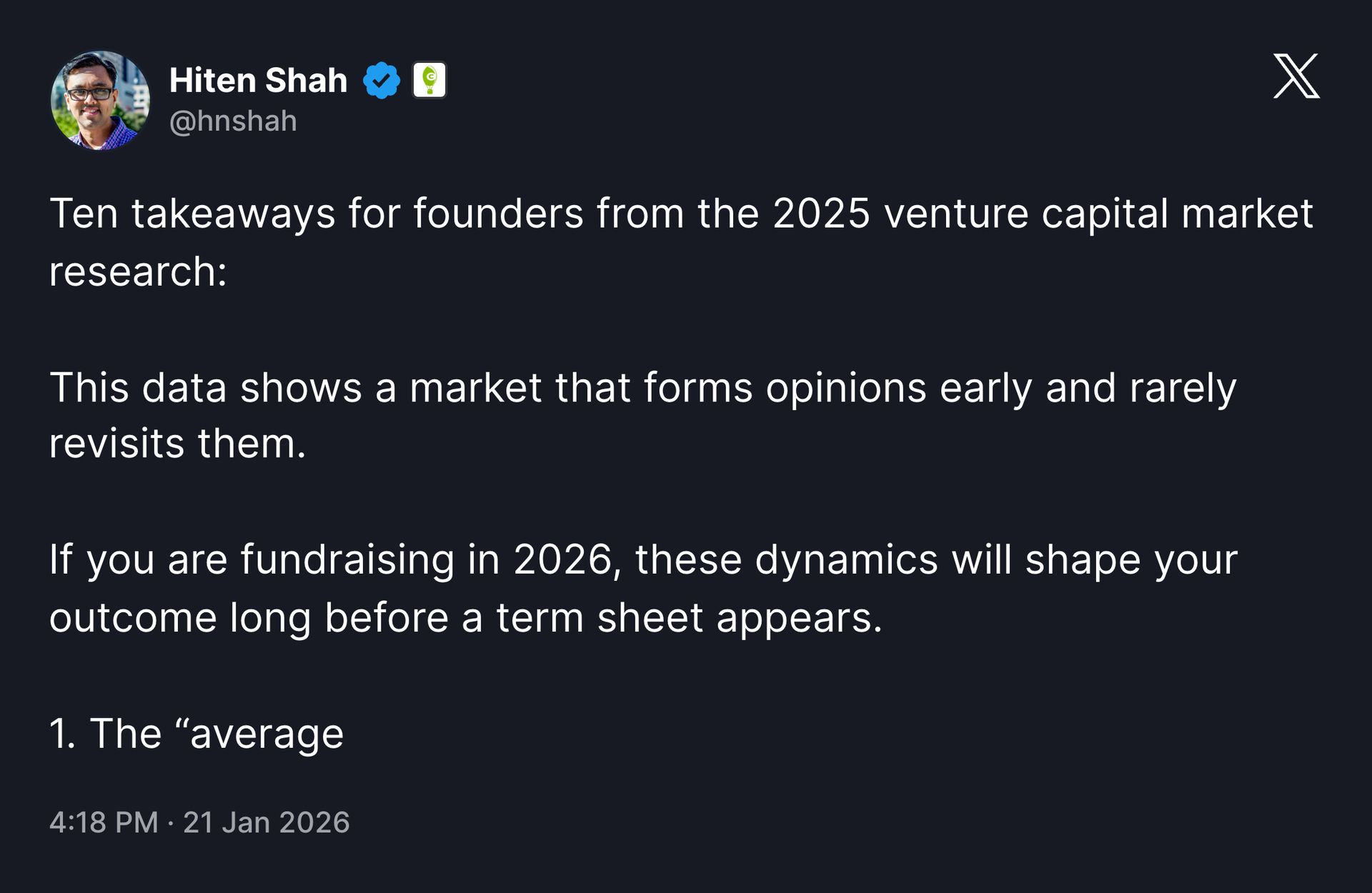Click the 'If you are fundraising' line
Viewport: 1372px width, 893px height.
[643, 560]
